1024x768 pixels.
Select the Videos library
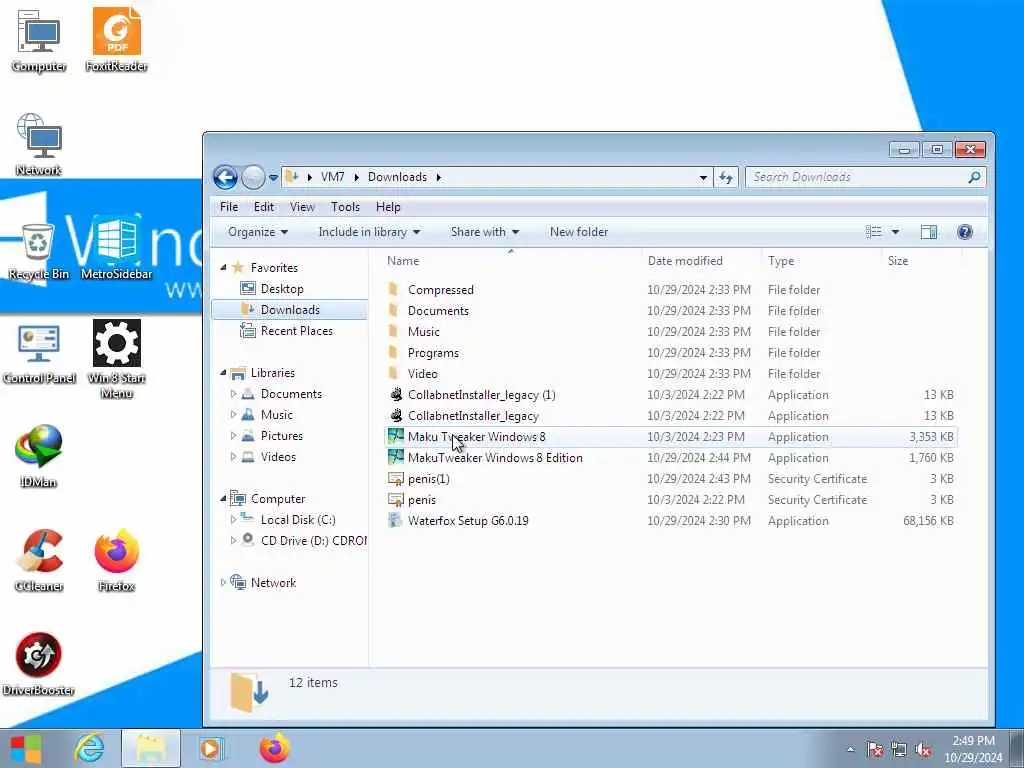click(278, 456)
